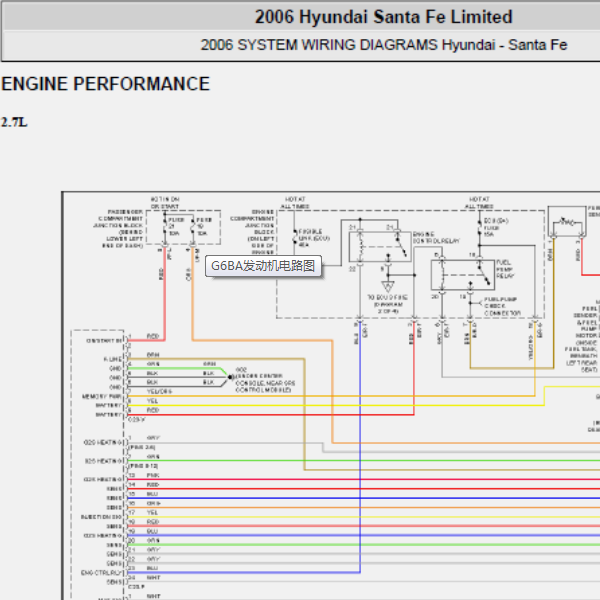The image size is (600, 600).
Task: Click the INJECTION pin label at pin 17
Action: pos(101,517)
